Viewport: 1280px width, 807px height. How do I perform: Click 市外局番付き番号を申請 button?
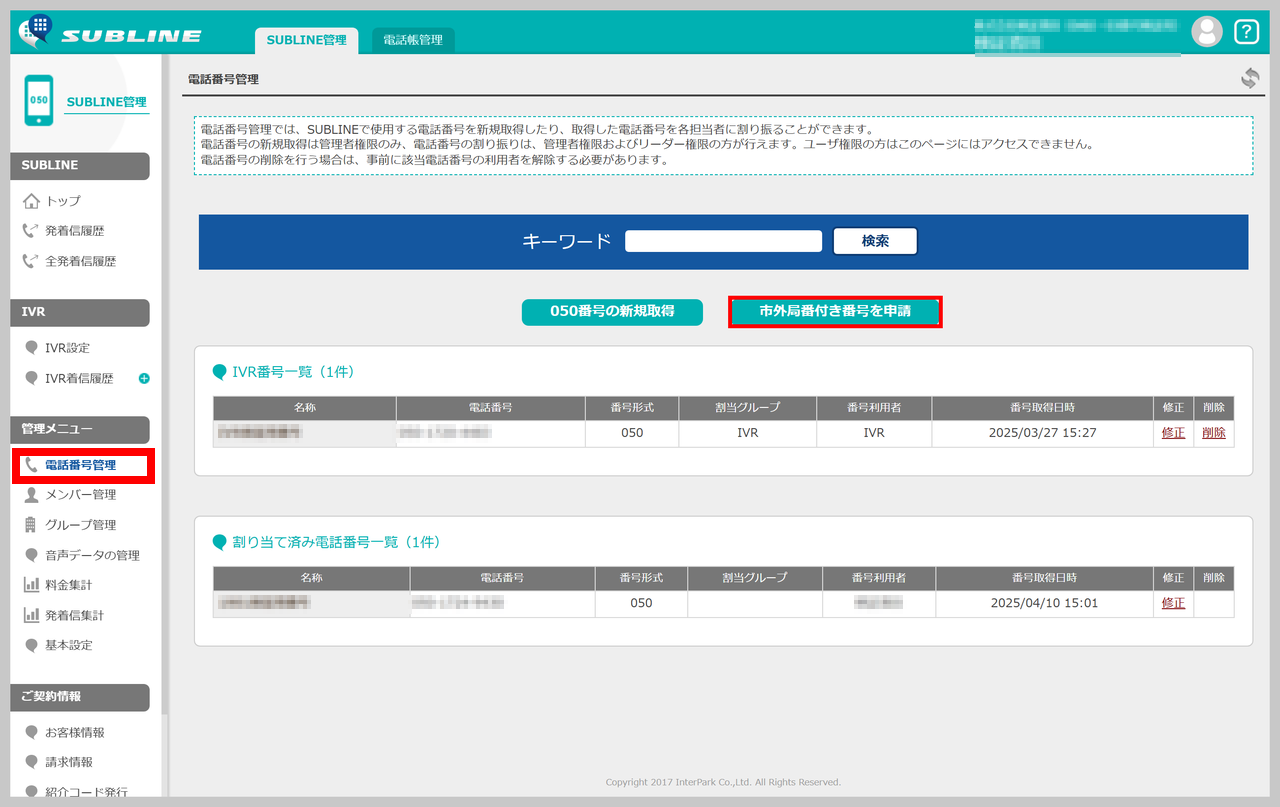[835, 311]
